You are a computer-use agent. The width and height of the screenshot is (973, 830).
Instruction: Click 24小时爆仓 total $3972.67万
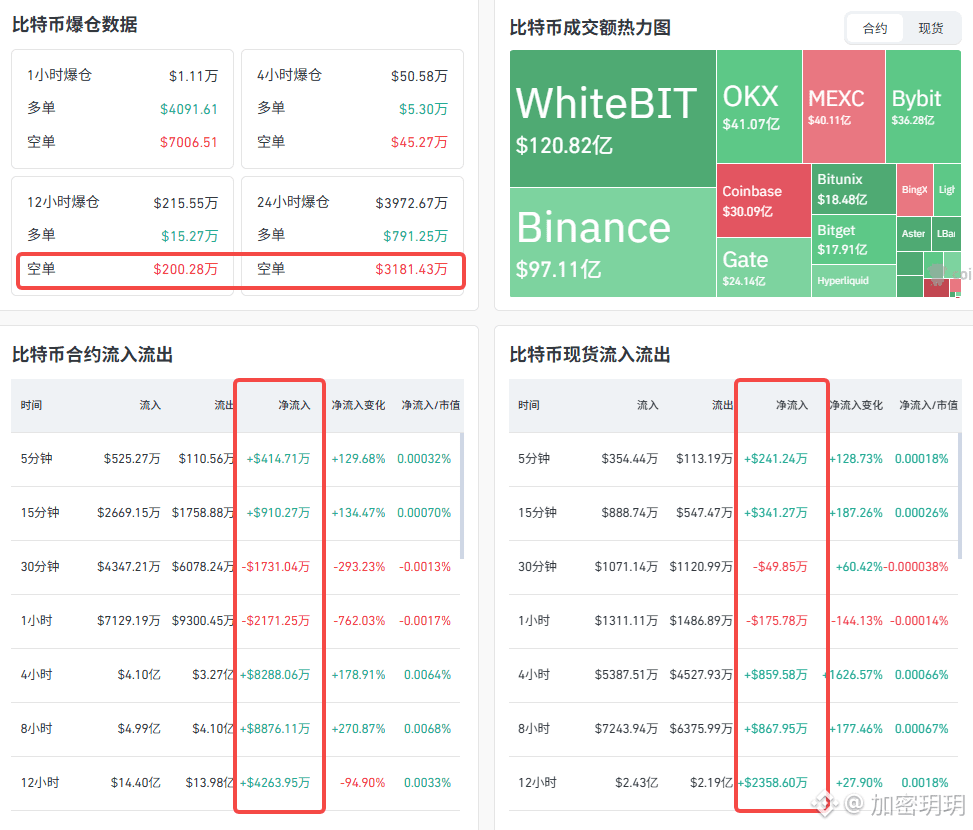pos(411,203)
